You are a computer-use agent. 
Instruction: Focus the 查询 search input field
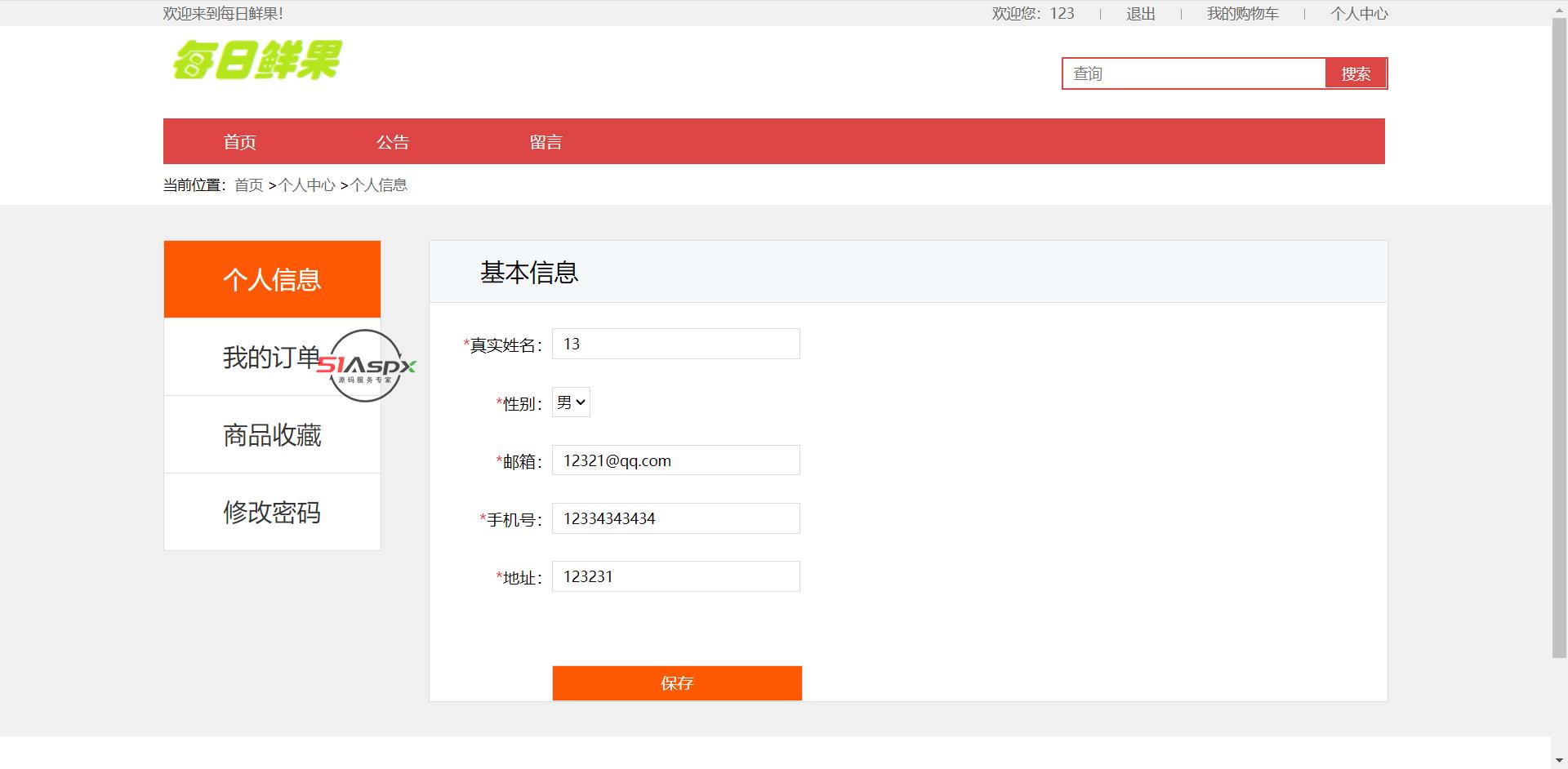[x=1194, y=73]
